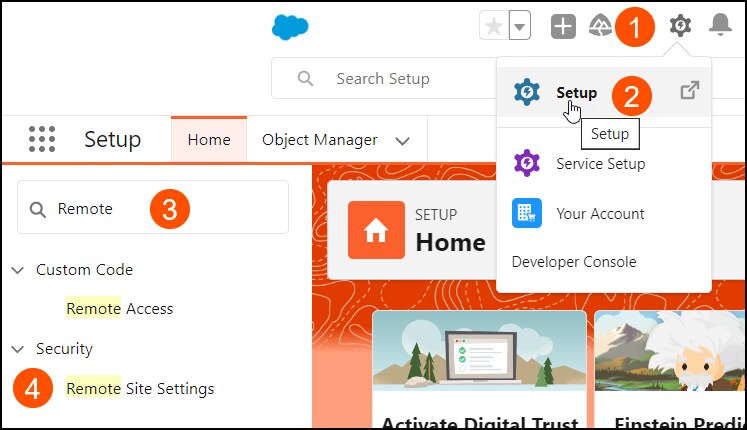This screenshot has width=747, height=430.
Task: Click the purple Service Setup gear icon
Action: [x=527, y=163]
